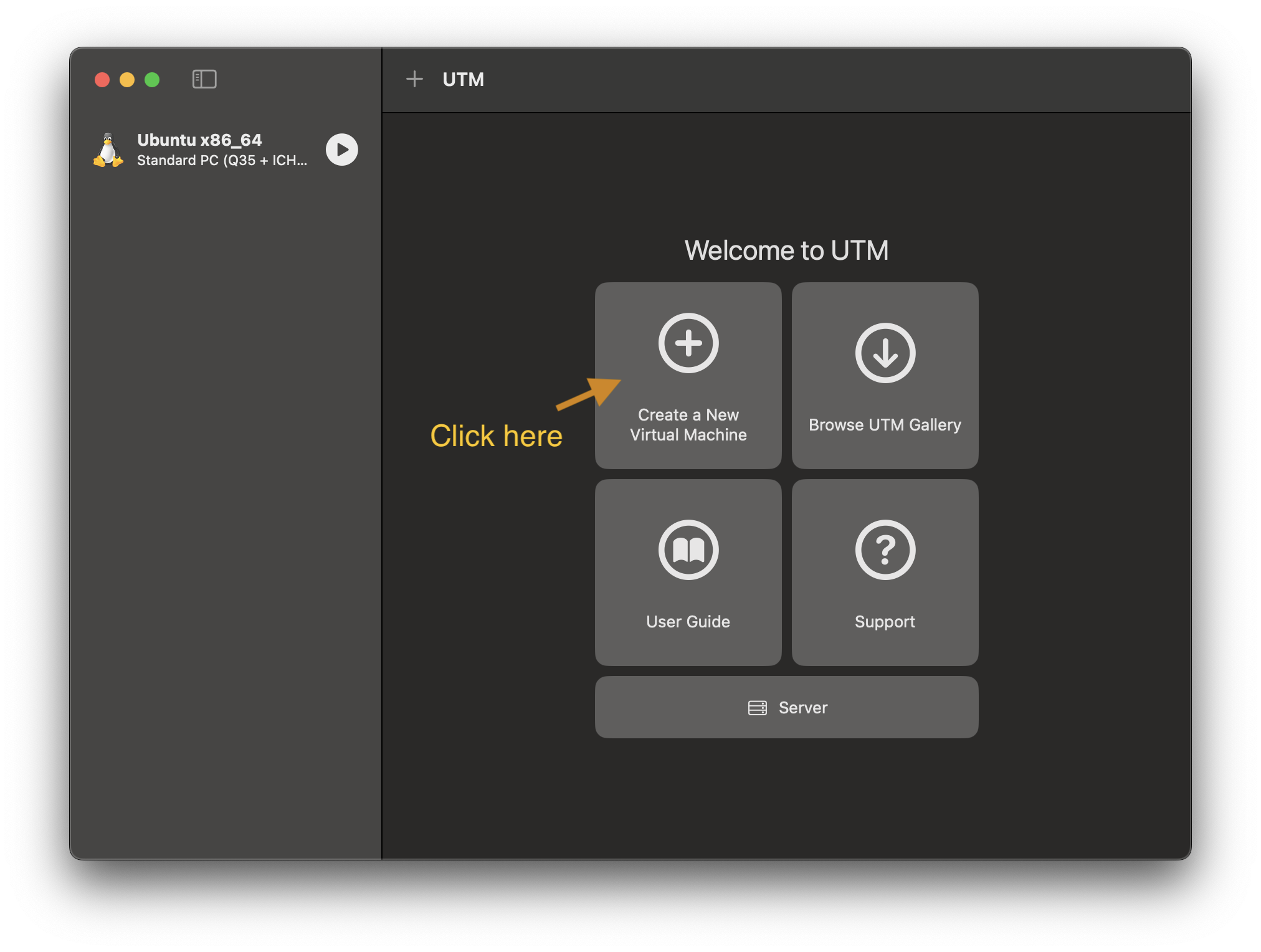1261x952 pixels.
Task: Click the green full-screen window button
Action: 152,80
